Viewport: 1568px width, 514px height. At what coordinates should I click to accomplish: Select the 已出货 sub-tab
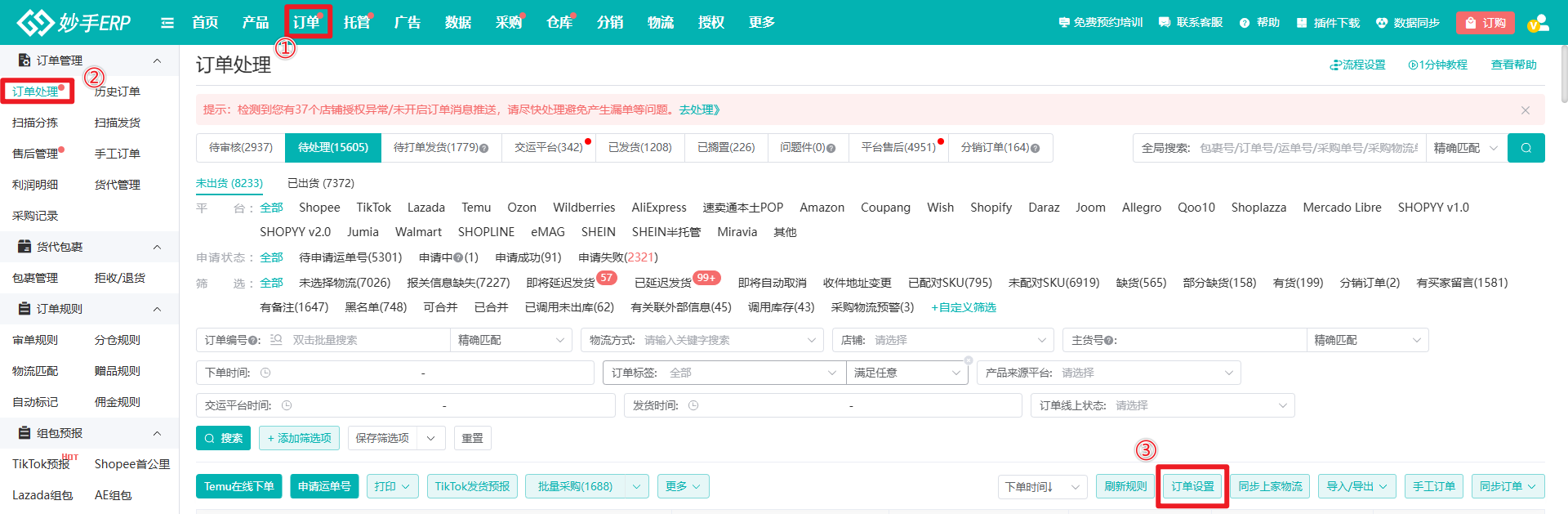pos(321,183)
